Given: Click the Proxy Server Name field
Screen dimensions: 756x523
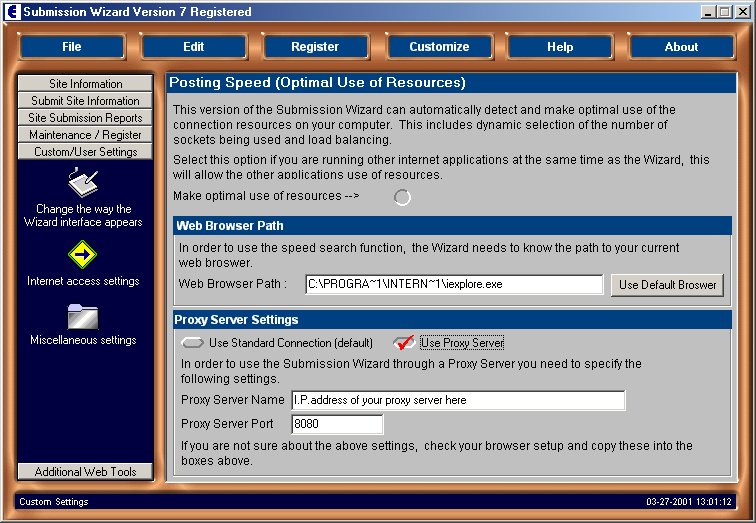Looking at the screenshot, I should tap(459, 400).
